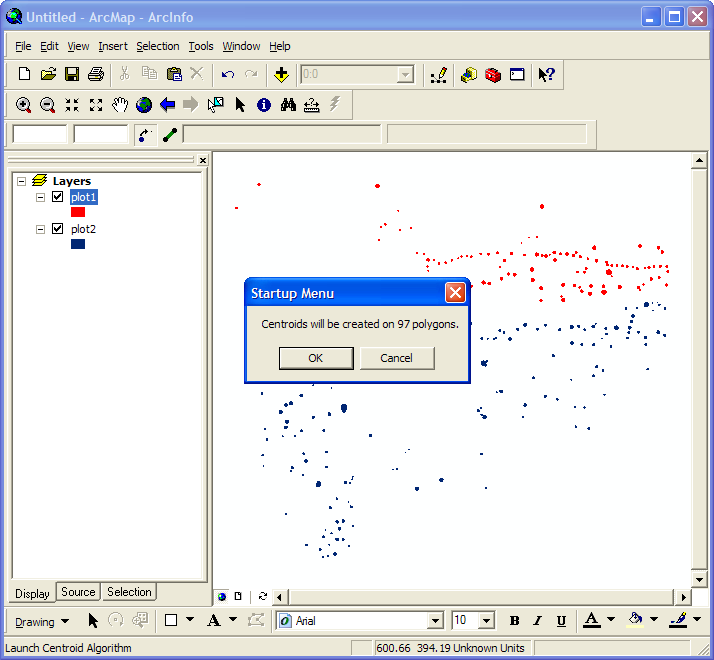Collapse the Layers data frame tree

[x=21, y=181]
